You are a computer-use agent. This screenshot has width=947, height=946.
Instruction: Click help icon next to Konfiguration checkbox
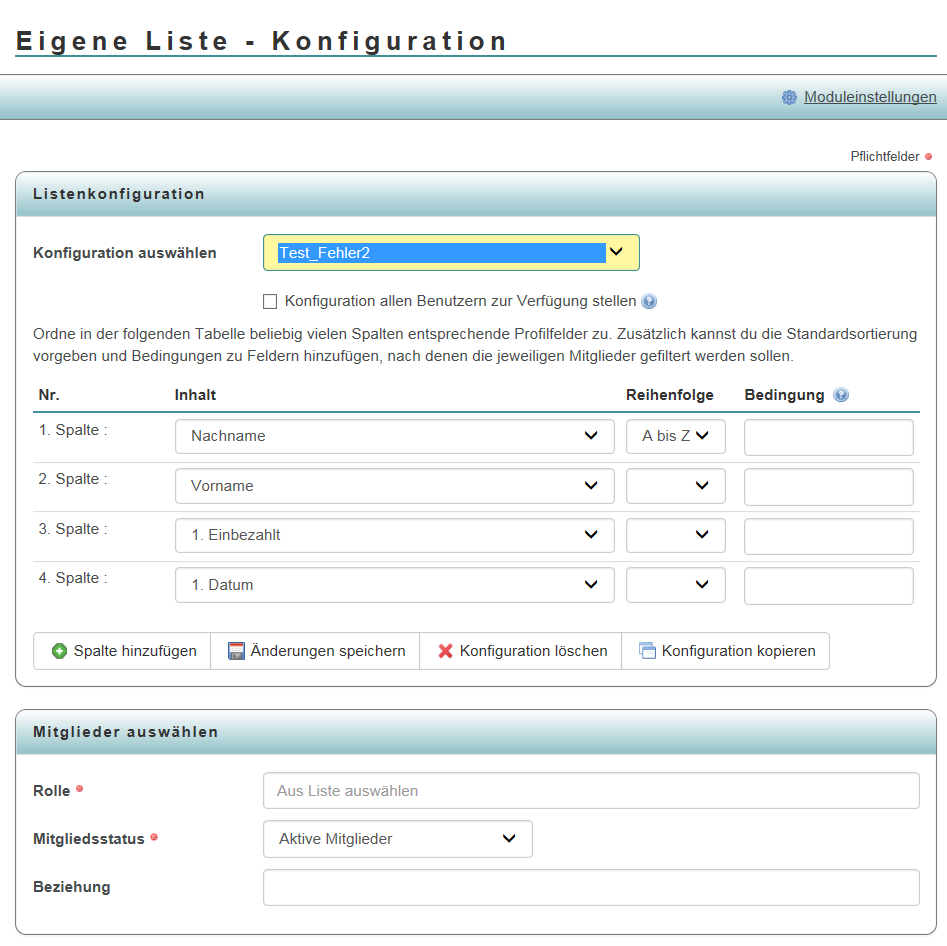(x=649, y=301)
